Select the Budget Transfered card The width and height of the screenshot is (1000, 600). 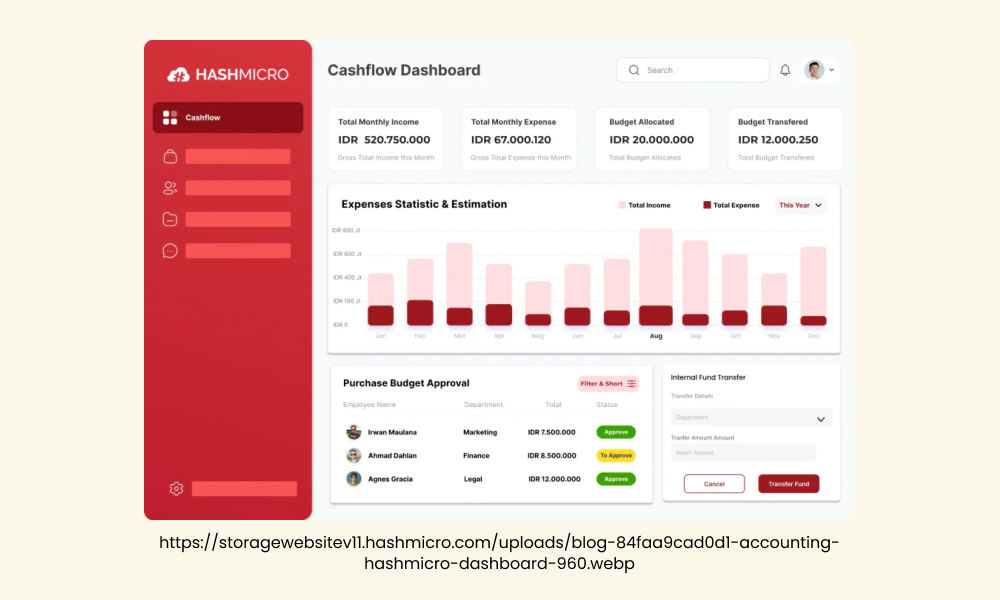tap(786, 139)
